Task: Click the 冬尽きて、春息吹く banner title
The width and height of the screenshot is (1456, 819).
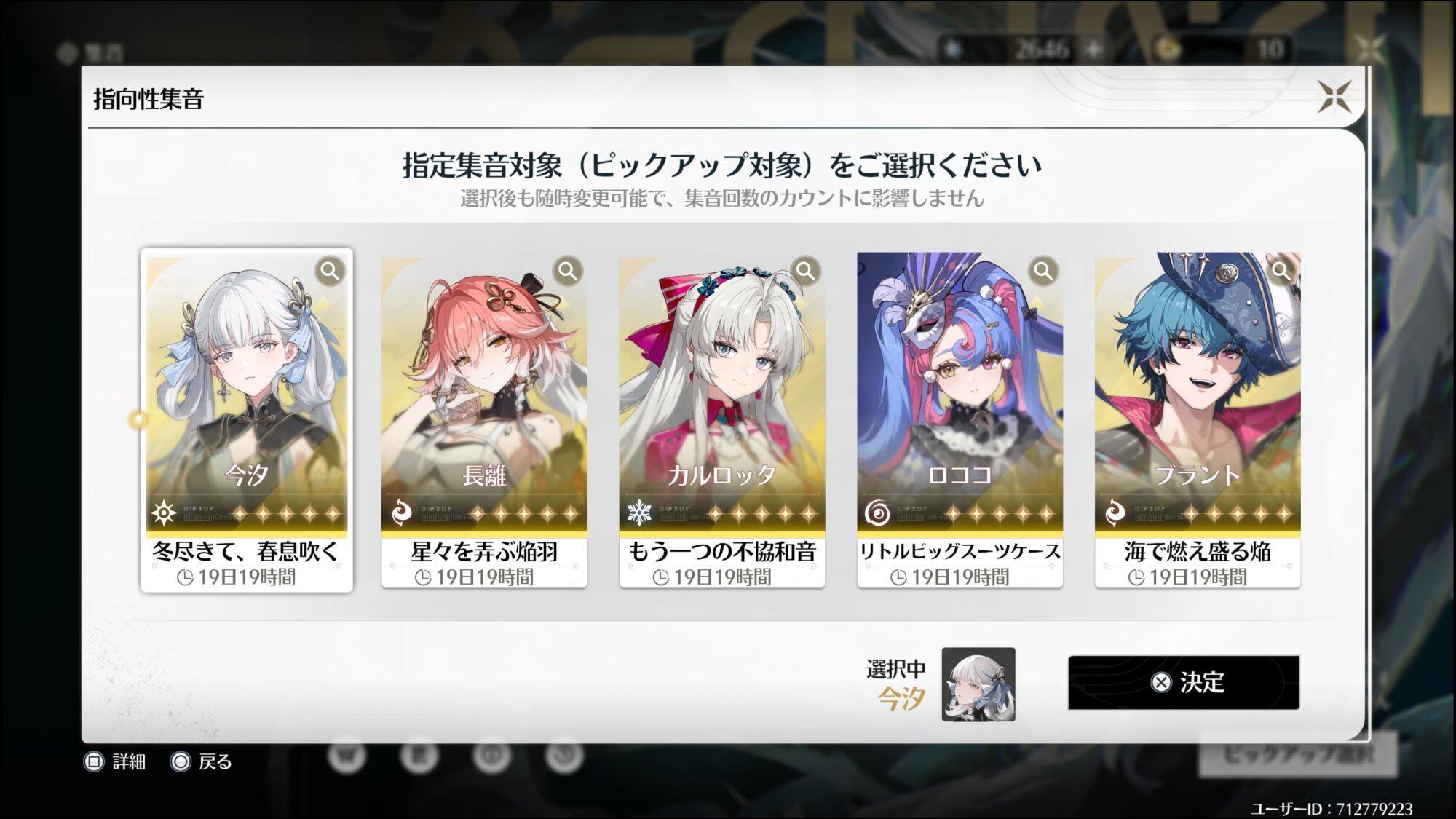Action: (246, 552)
